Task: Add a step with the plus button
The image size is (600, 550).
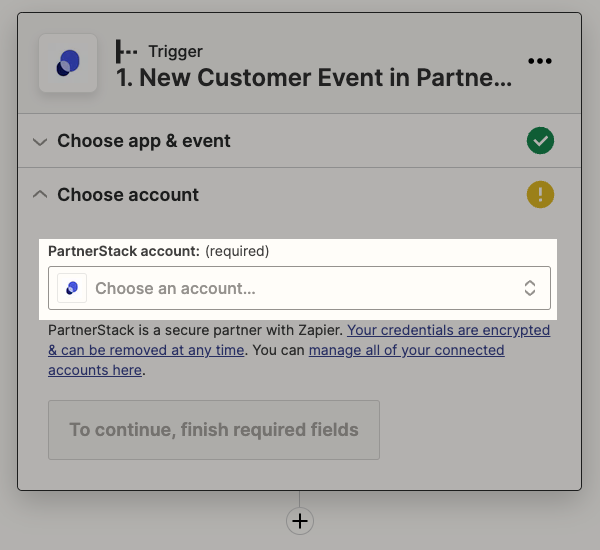Action: [299, 521]
